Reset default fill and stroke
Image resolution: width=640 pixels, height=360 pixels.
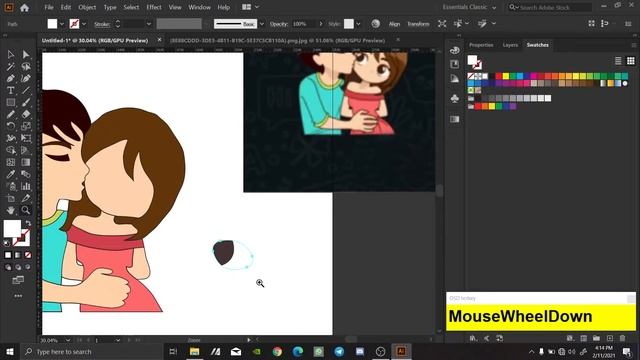coord(7,243)
